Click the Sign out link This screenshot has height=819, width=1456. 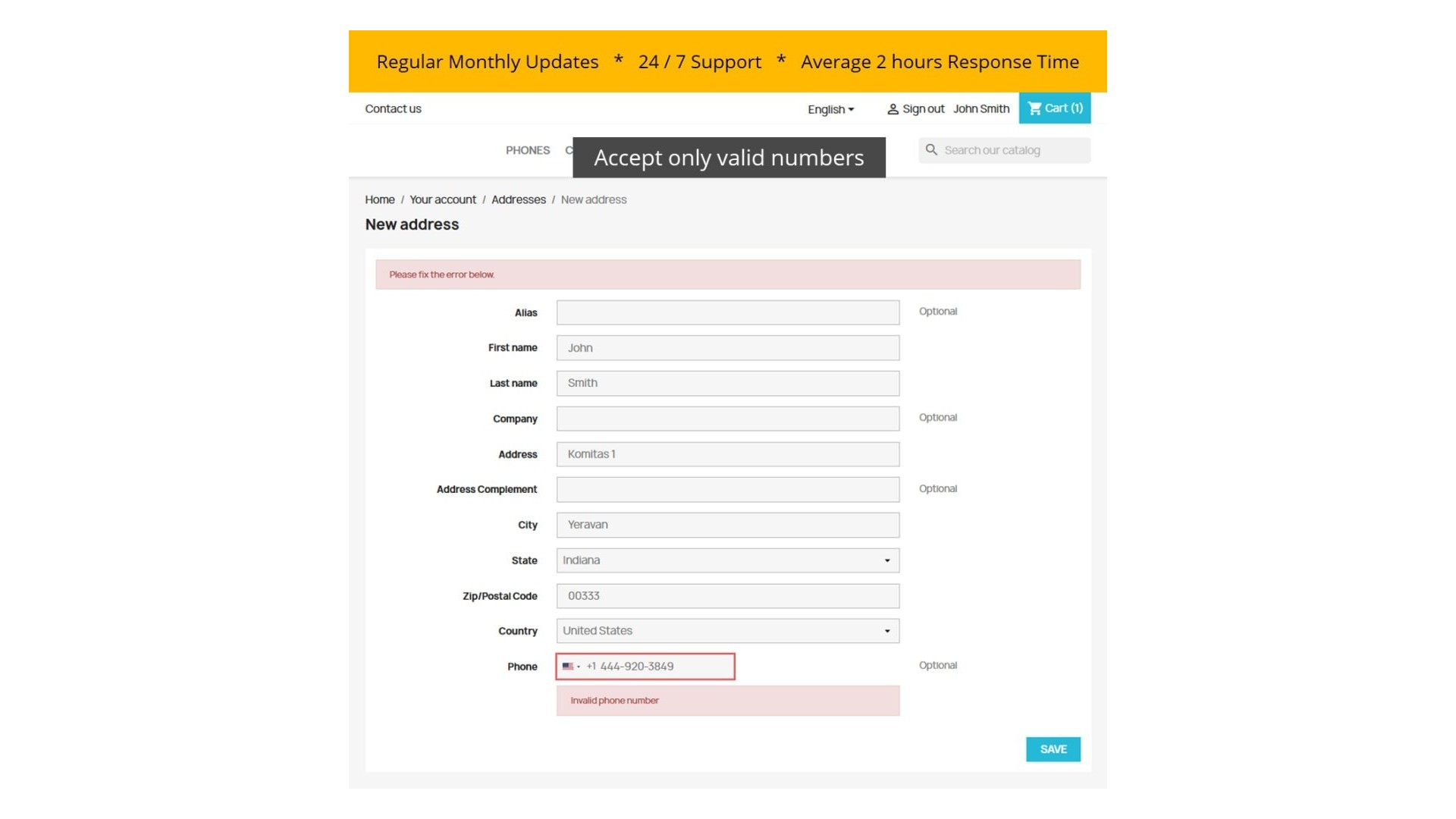click(x=923, y=108)
